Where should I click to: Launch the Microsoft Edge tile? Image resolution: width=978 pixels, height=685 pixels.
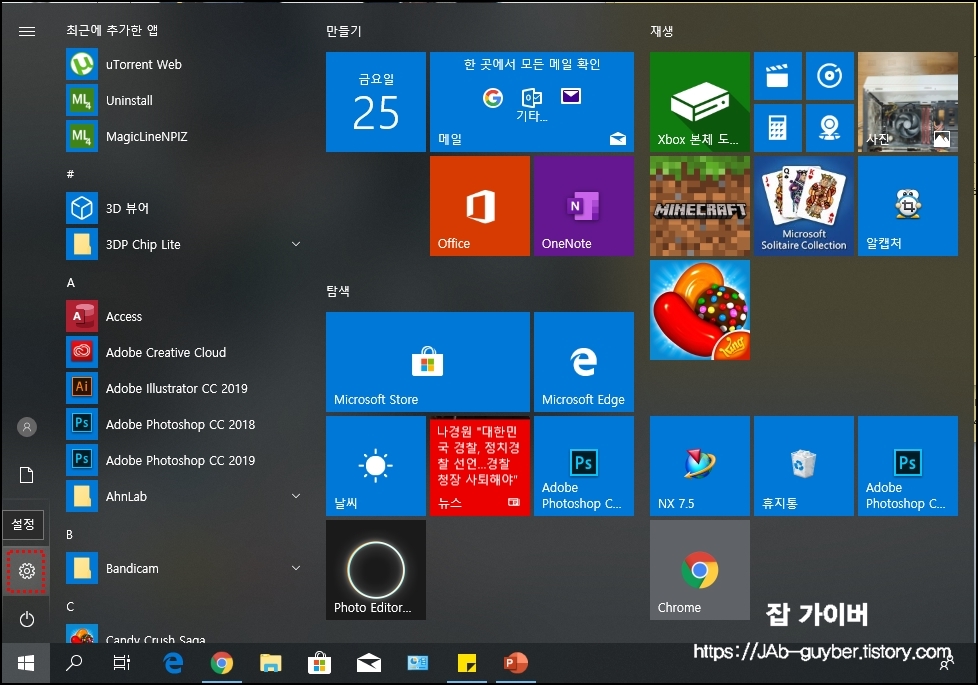coord(584,362)
